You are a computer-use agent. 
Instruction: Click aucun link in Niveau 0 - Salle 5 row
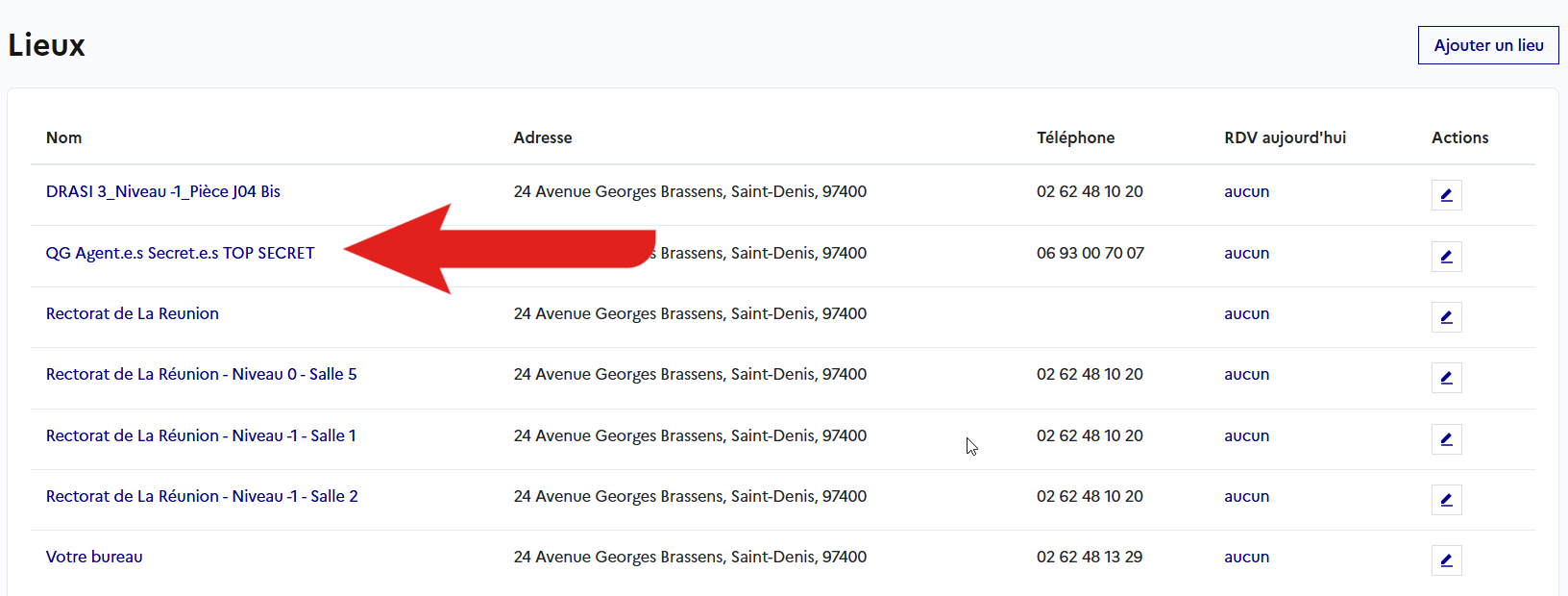click(1247, 374)
